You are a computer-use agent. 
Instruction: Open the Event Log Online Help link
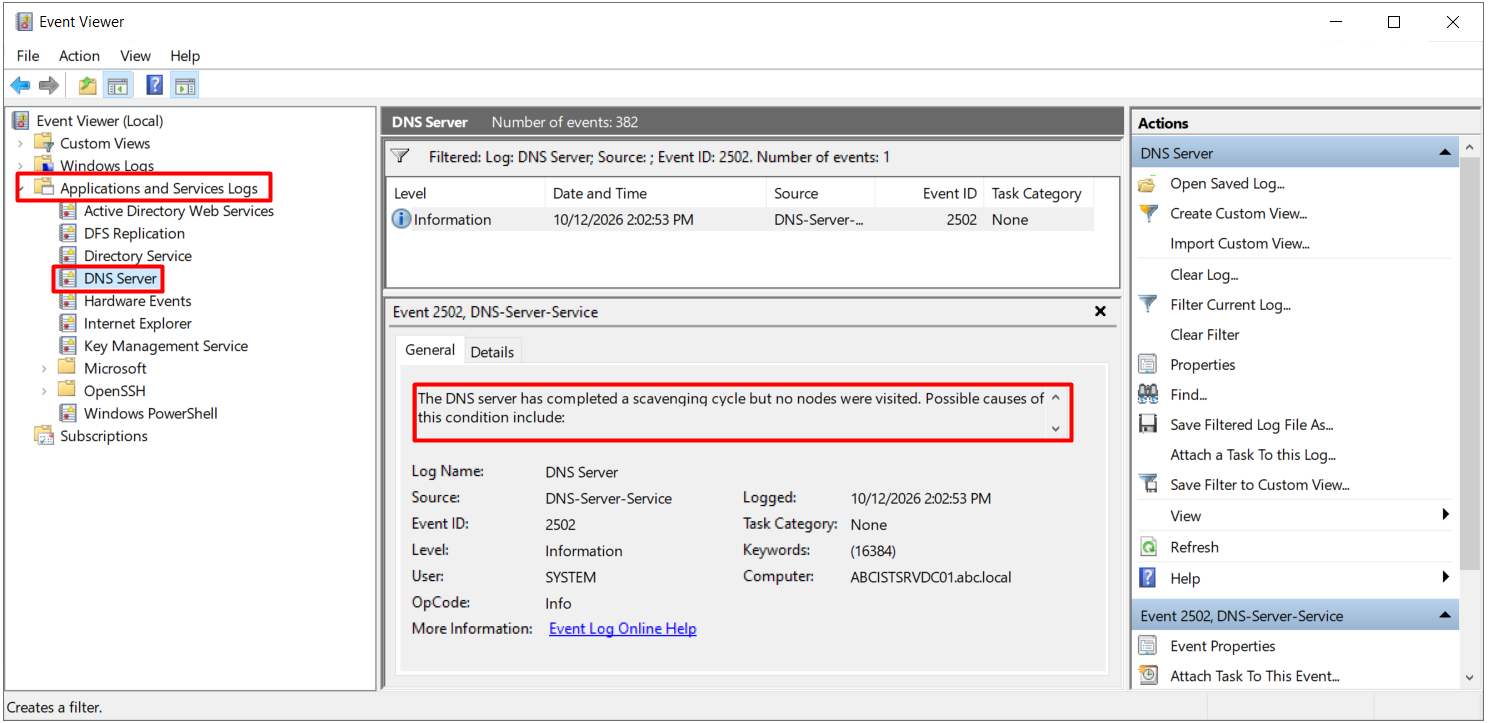pyautogui.click(x=623, y=629)
